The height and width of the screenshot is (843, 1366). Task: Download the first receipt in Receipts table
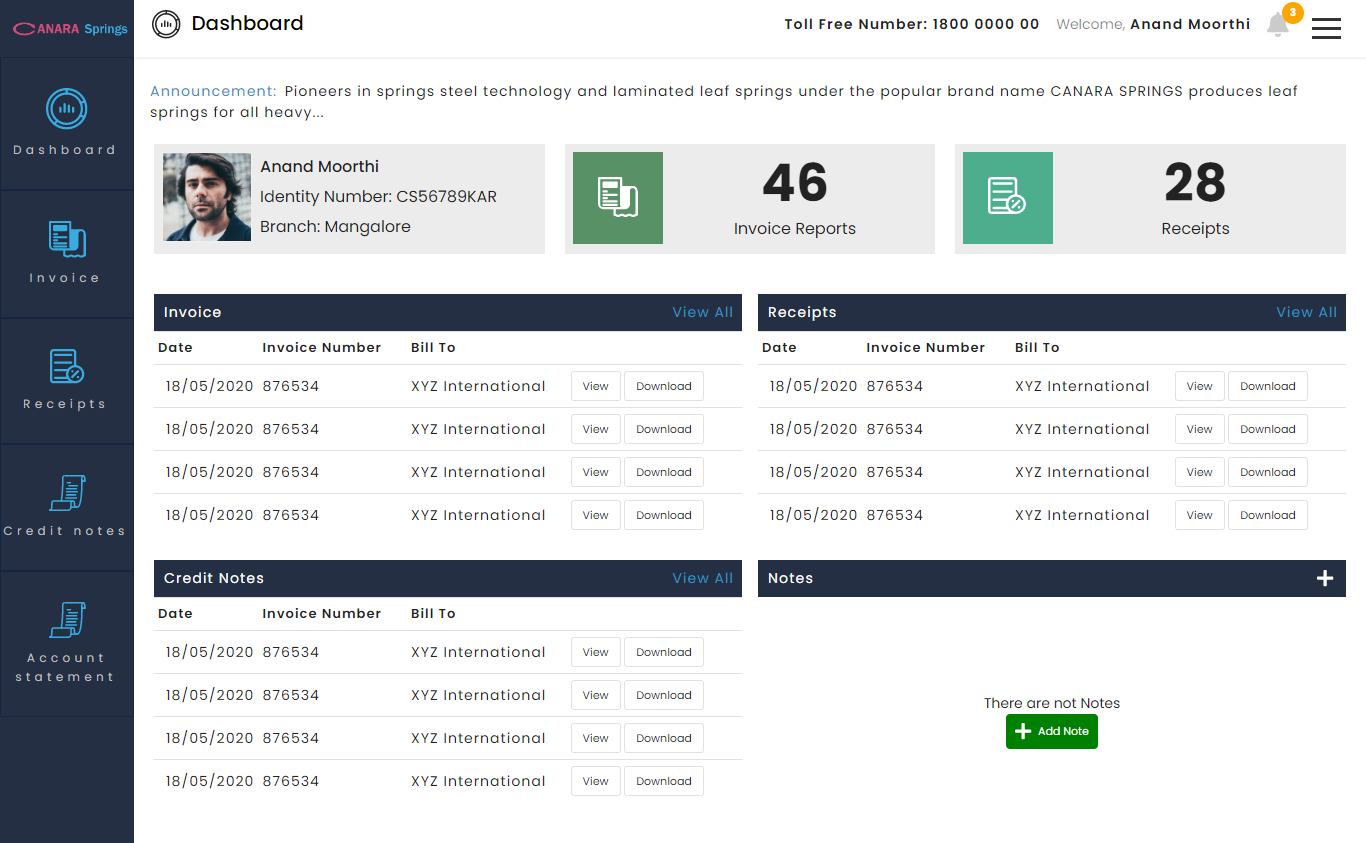point(1267,386)
